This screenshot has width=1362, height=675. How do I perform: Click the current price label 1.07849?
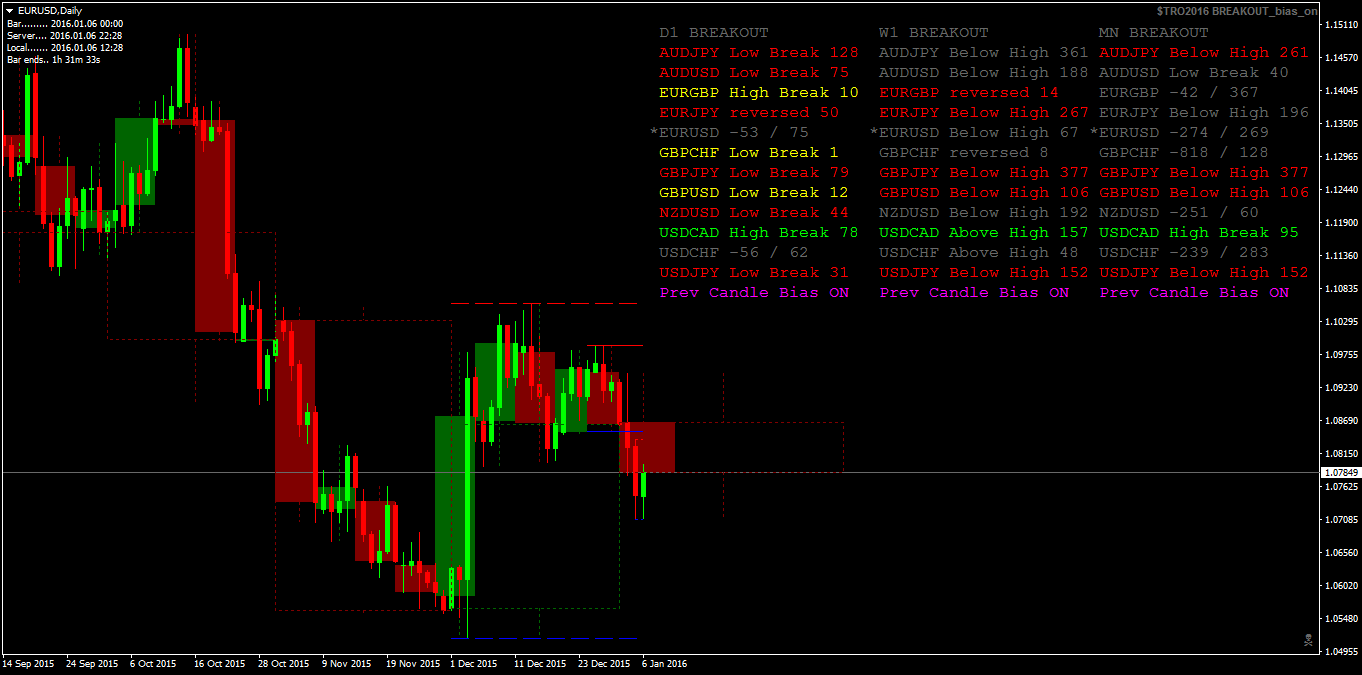(x=1340, y=472)
